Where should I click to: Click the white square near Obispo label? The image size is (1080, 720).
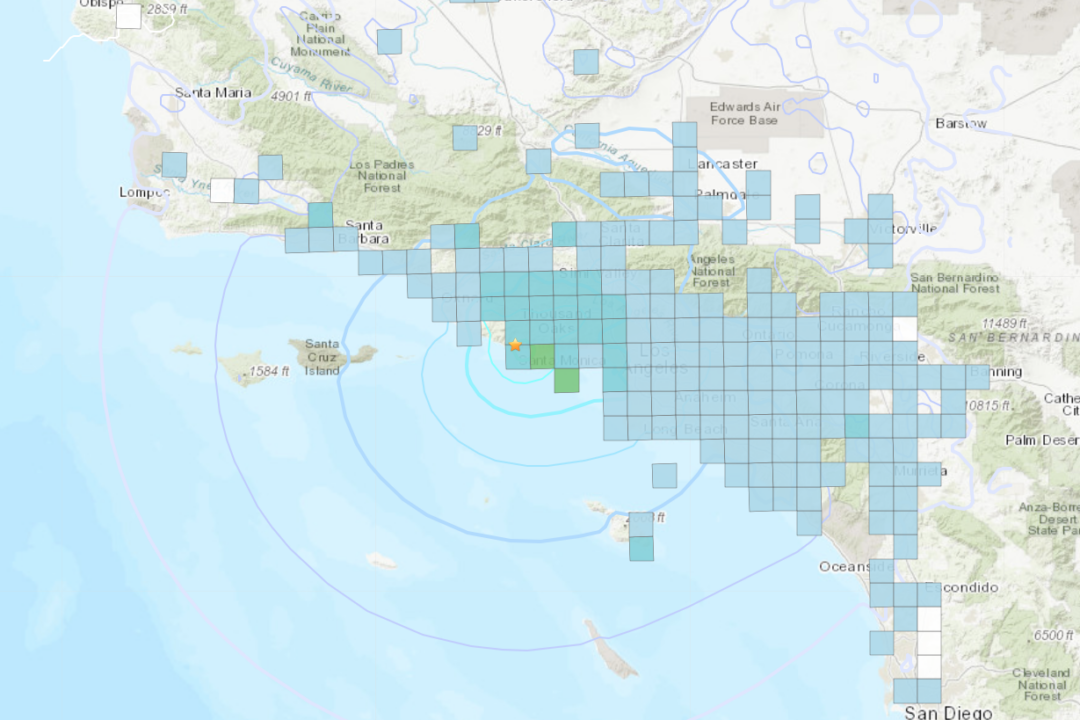[x=127, y=16]
